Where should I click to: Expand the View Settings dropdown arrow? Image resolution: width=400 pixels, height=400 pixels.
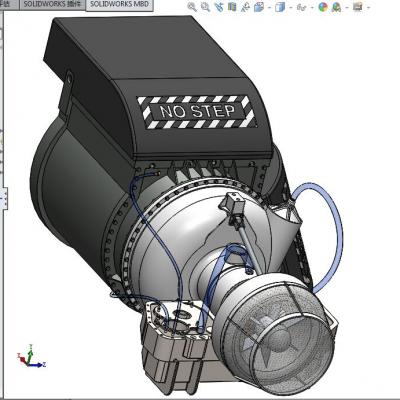point(368,7)
